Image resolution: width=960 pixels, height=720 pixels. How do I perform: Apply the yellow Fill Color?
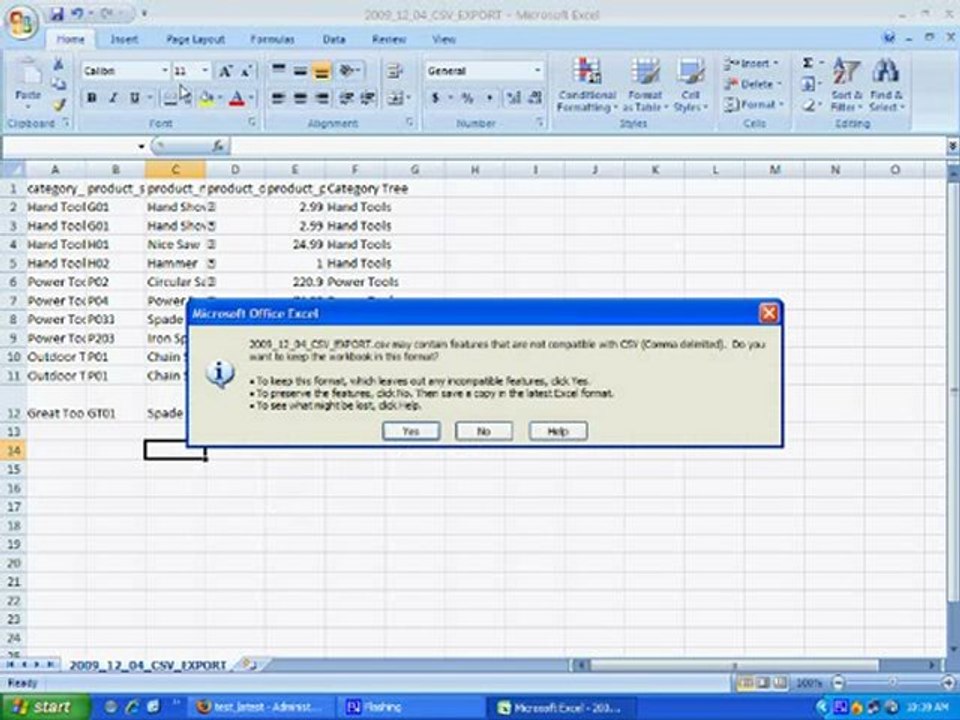click(207, 98)
